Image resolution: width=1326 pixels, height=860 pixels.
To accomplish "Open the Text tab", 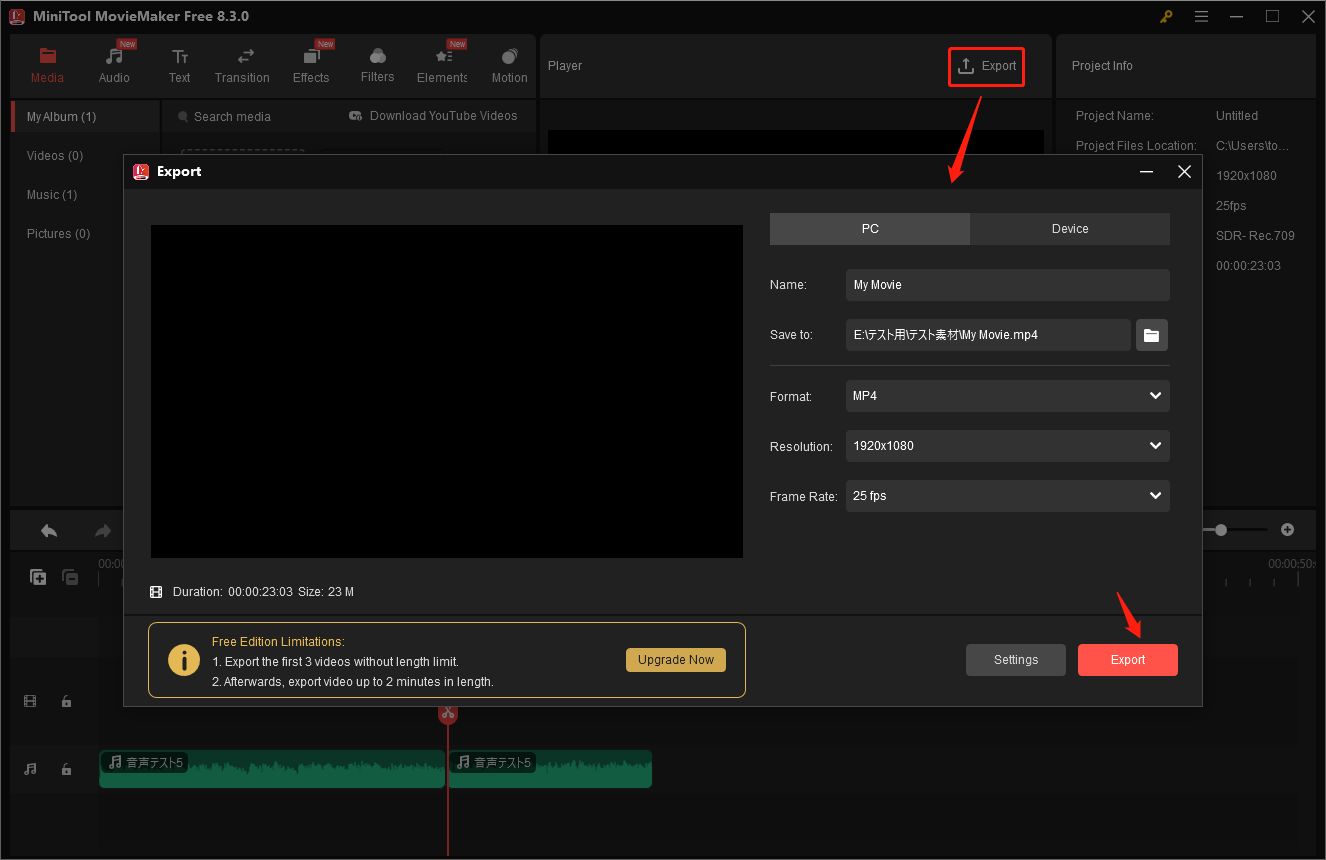I will coord(180,65).
